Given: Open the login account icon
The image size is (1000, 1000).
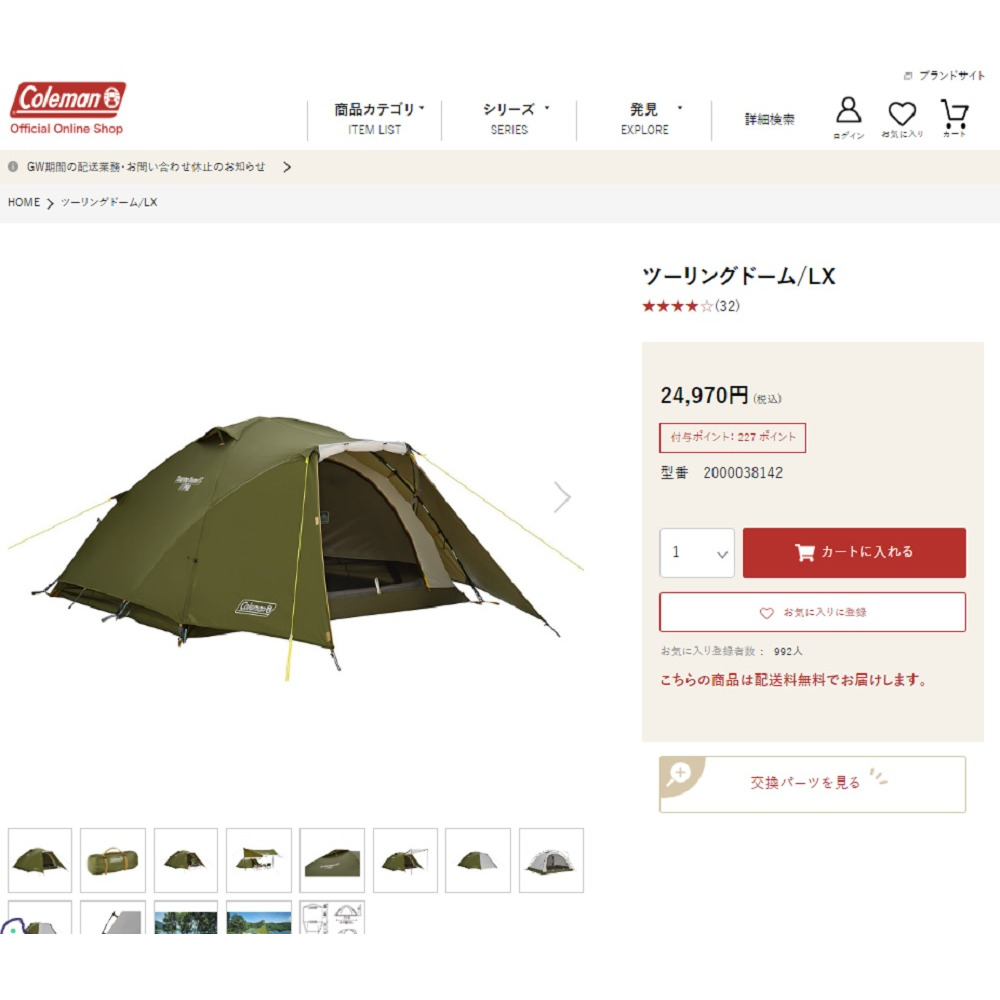Looking at the screenshot, I should [x=848, y=117].
